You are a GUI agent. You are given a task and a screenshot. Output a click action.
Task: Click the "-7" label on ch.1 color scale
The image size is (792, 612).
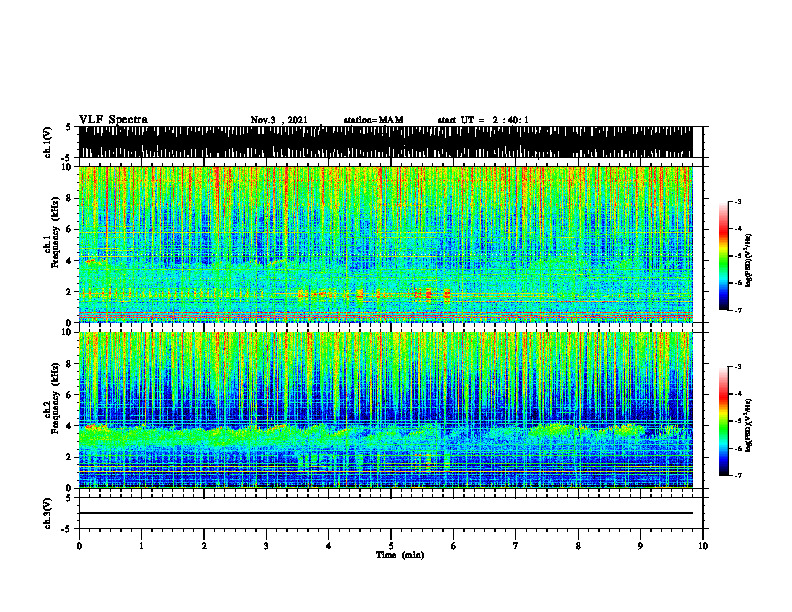click(x=738, y=310)
